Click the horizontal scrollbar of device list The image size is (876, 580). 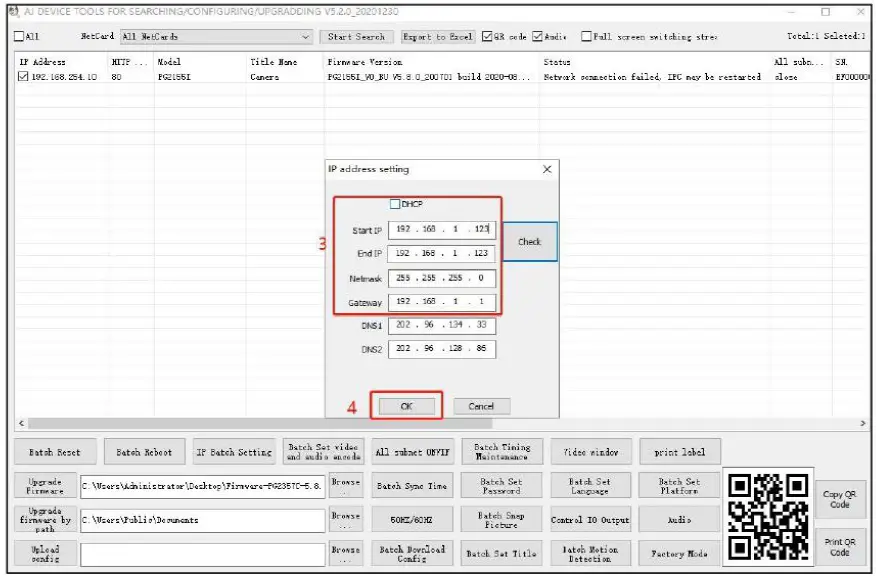pyautogui.click(x=260, y=423)
